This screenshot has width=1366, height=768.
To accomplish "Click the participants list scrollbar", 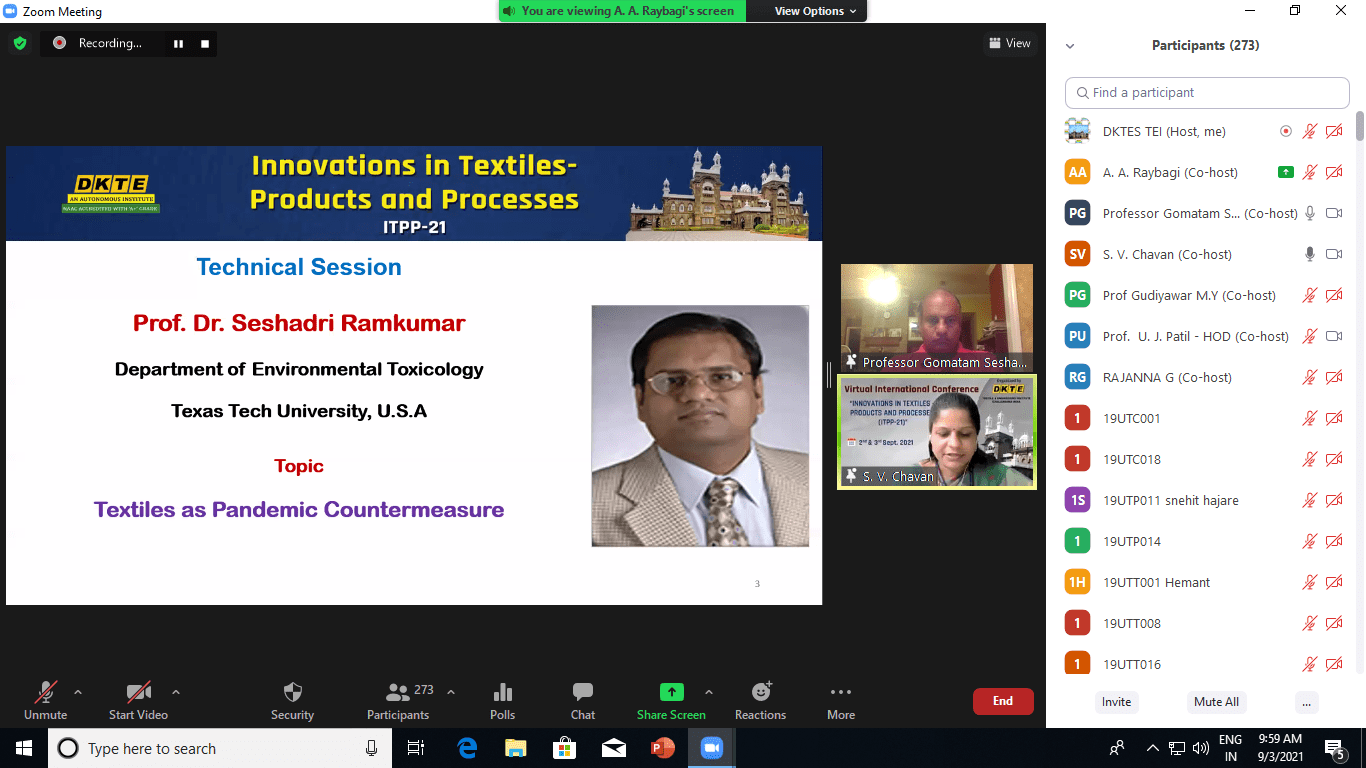I will (1360, 125).
